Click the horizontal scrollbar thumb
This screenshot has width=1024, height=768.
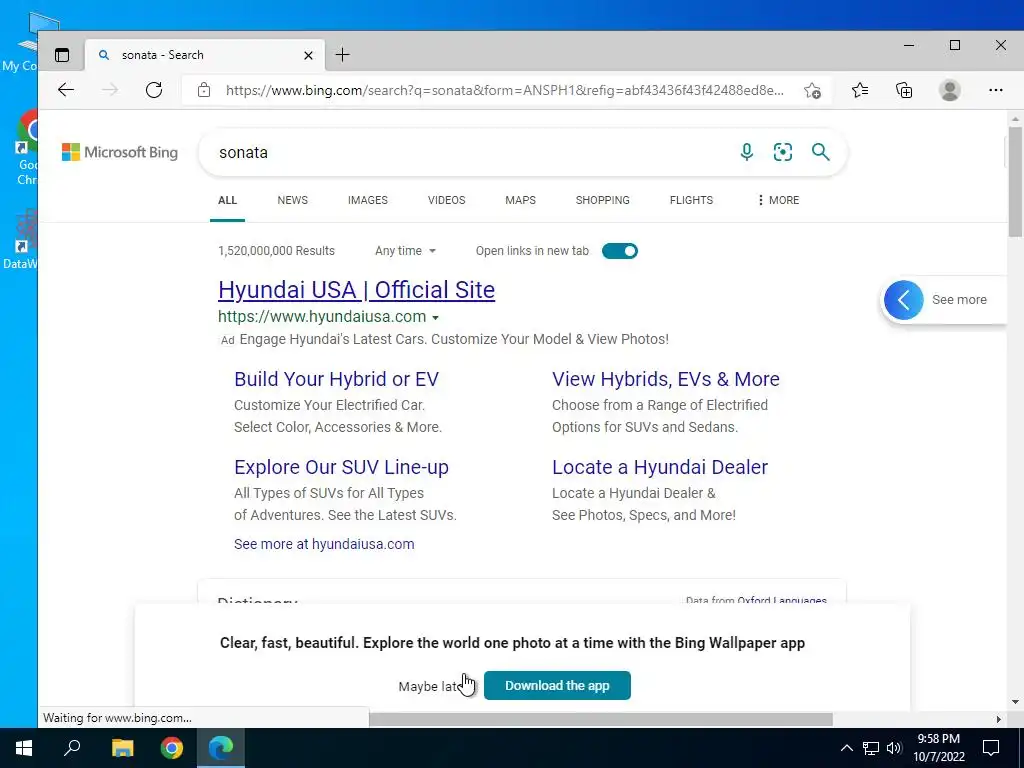coord(601,719)
